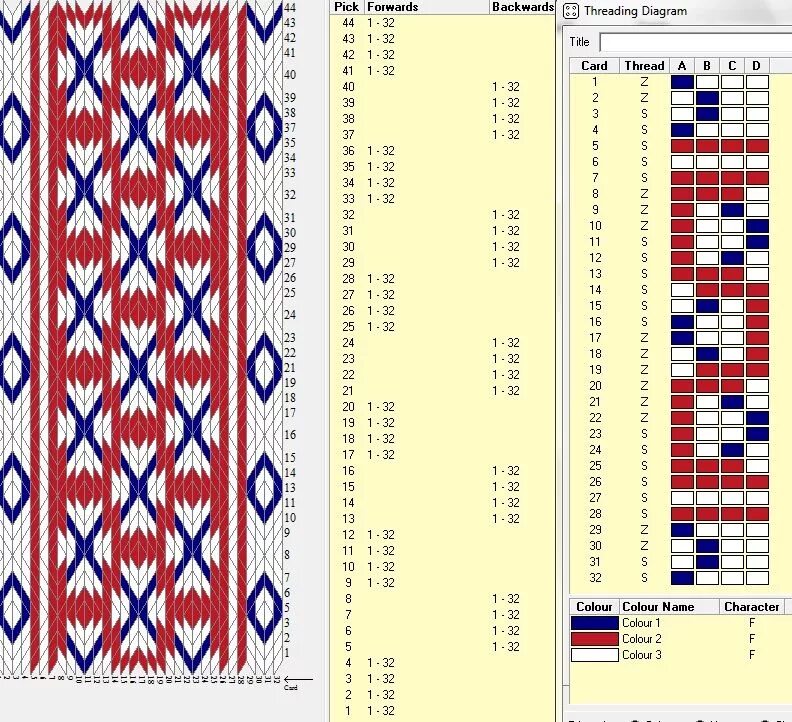Select the Colour 1 blue swatch
The height and width of the screenshot is (722, 792).
pyautogui.click(x=595, y=623)
